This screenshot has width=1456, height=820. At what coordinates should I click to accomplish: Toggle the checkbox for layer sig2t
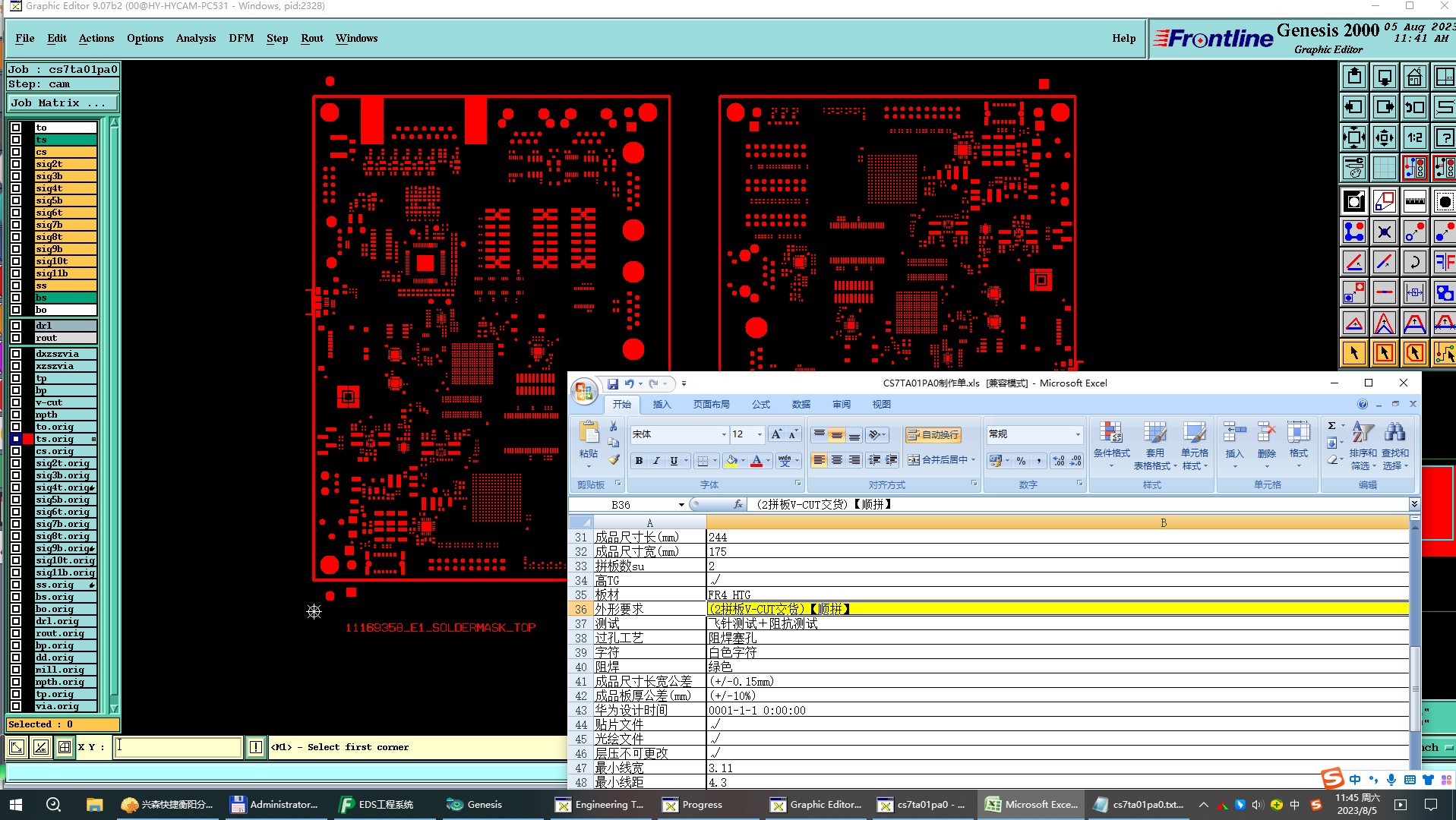[16, 164]
